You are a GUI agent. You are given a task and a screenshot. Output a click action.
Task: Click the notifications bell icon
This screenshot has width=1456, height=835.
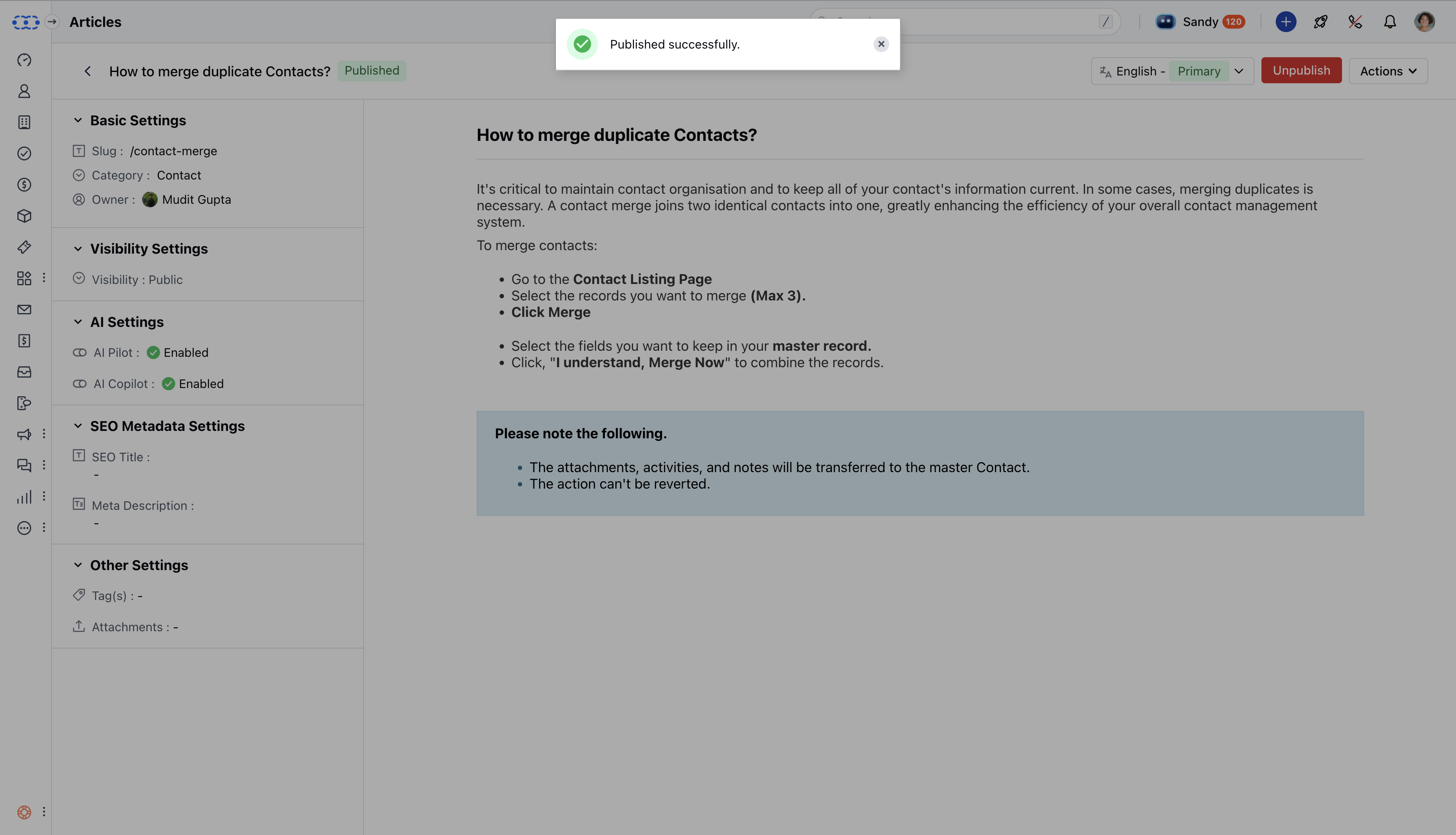(1390, 22)
